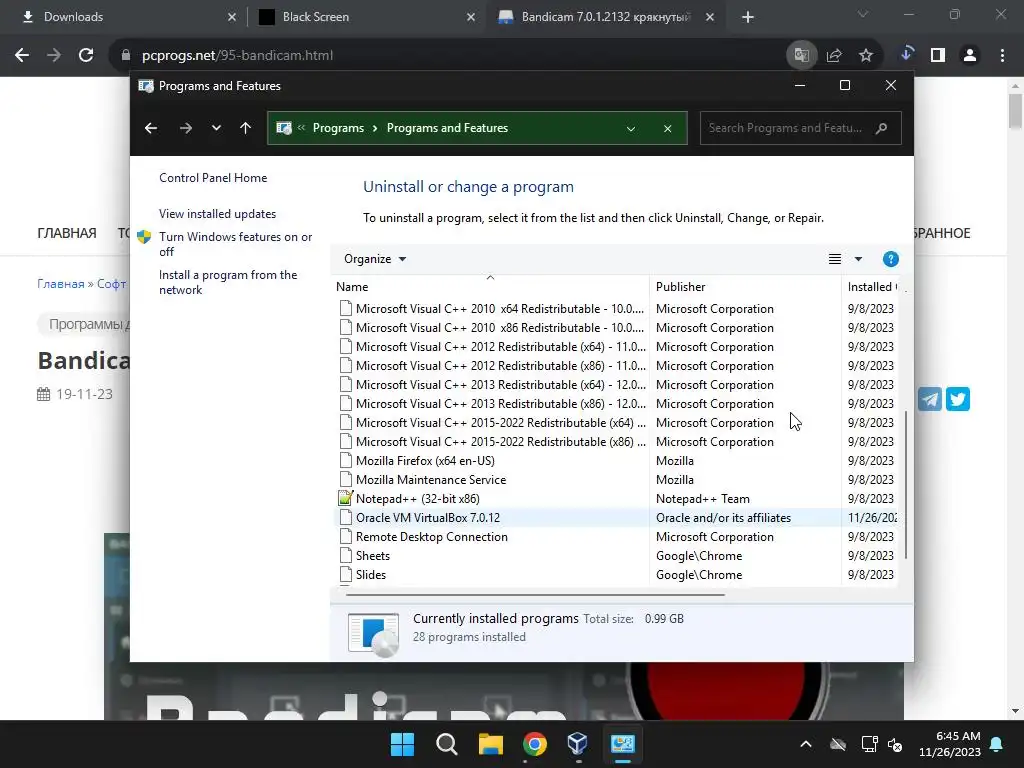Screen dimensions: 1024x768
Task: Select Mozilla Firefox (x64 en-US) entry
Action: [617, 460]
